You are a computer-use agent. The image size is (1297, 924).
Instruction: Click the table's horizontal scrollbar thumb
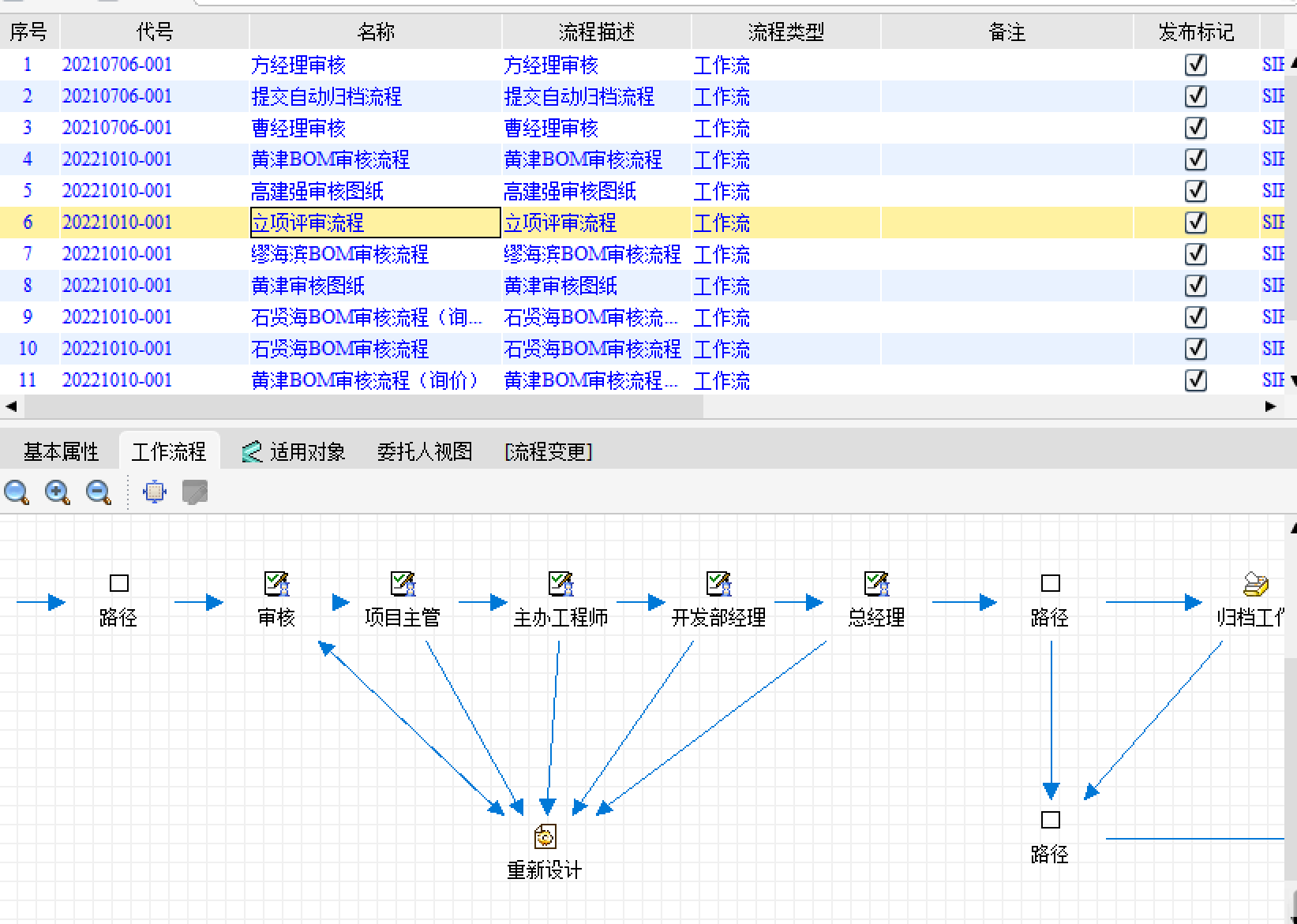click(x=363, y=406)
